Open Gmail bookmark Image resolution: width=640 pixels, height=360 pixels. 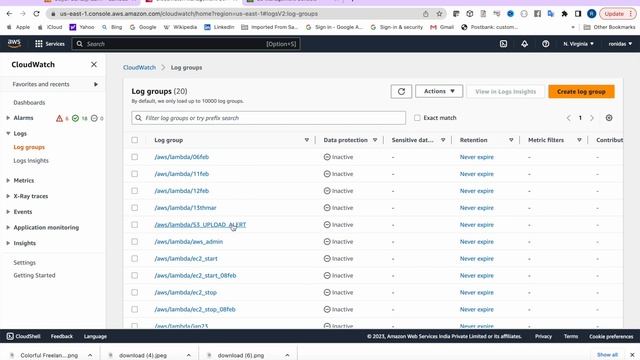tap(442, 27)
